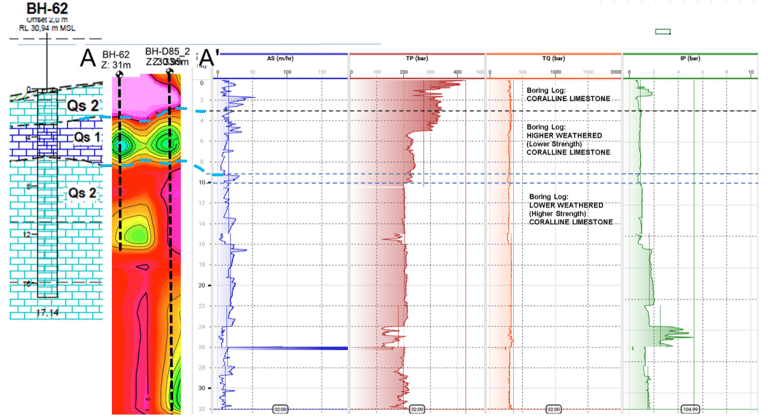Click the IP (bar) track header
The image size is (768, 420).
pyautogui.click(x=690, y=58)
